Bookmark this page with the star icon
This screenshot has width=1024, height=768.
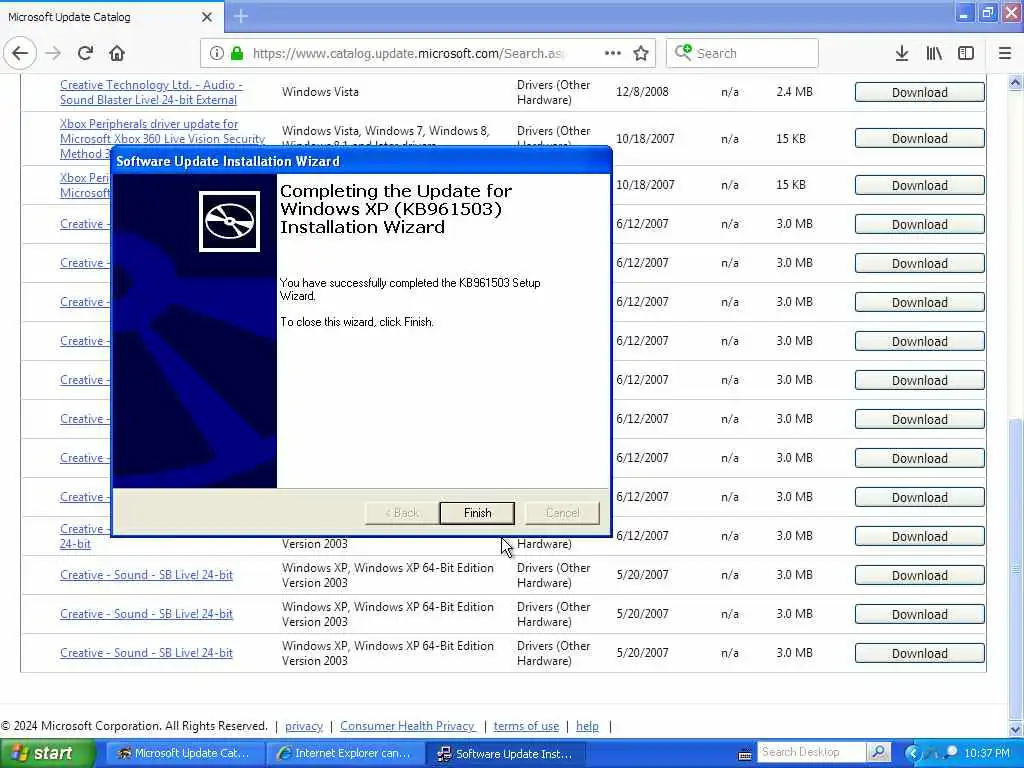tap(641, 54)
